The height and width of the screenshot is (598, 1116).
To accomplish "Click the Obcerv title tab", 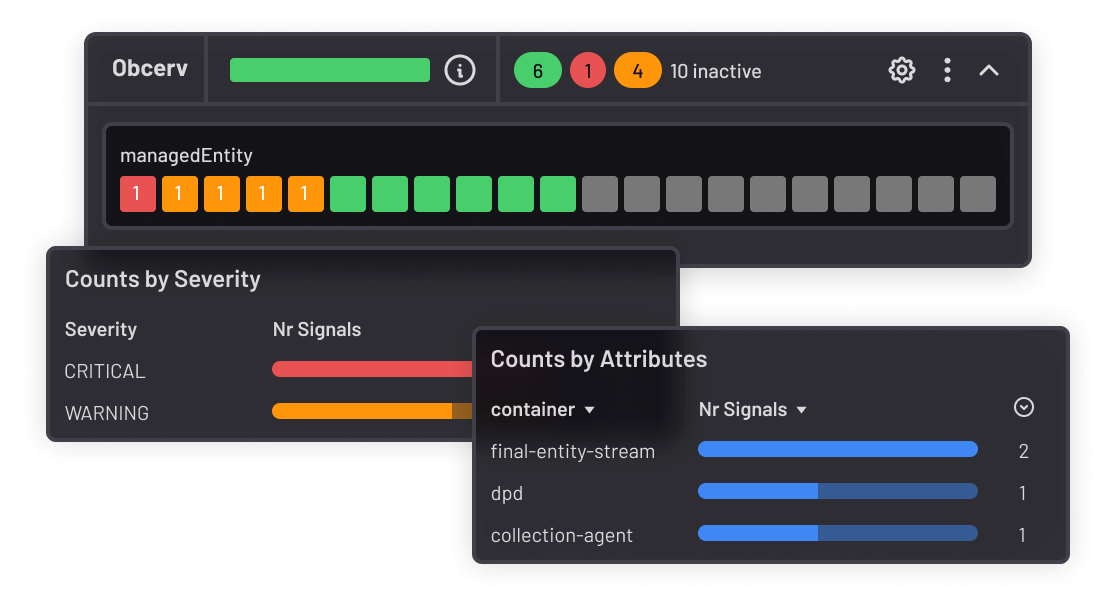I will [149, 70].
